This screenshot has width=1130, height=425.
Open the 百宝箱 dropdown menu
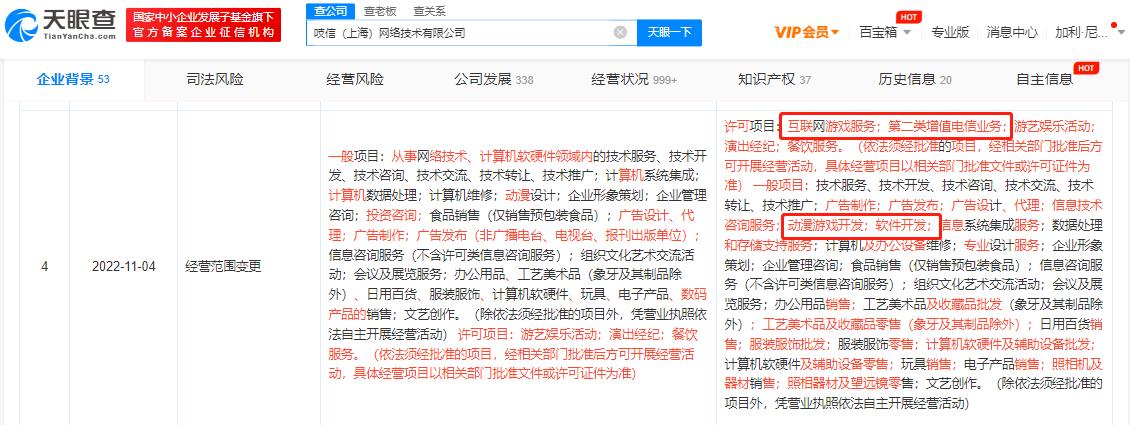[x=885, y=32]
